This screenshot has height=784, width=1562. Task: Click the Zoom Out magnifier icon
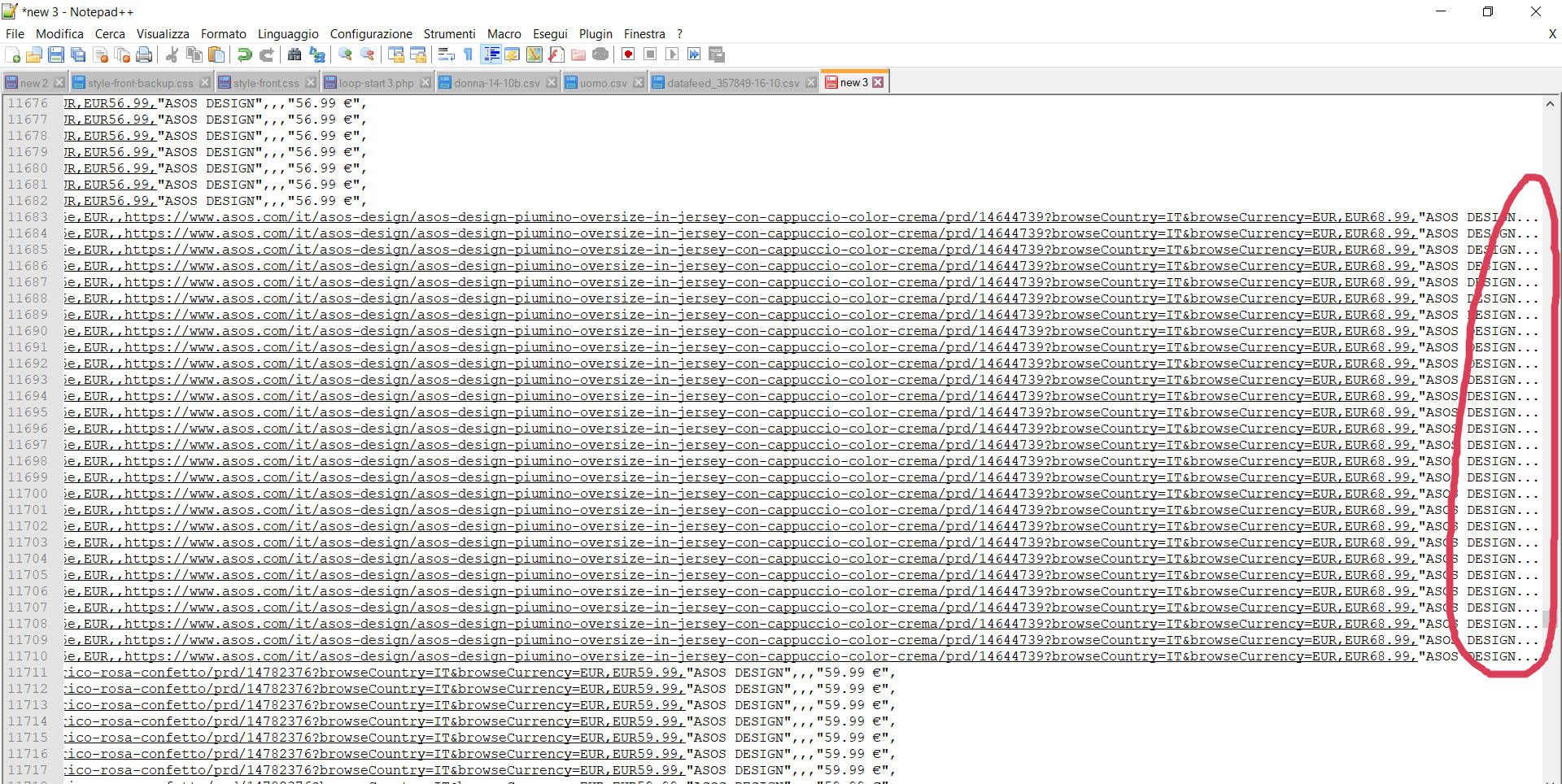(368, 54)
